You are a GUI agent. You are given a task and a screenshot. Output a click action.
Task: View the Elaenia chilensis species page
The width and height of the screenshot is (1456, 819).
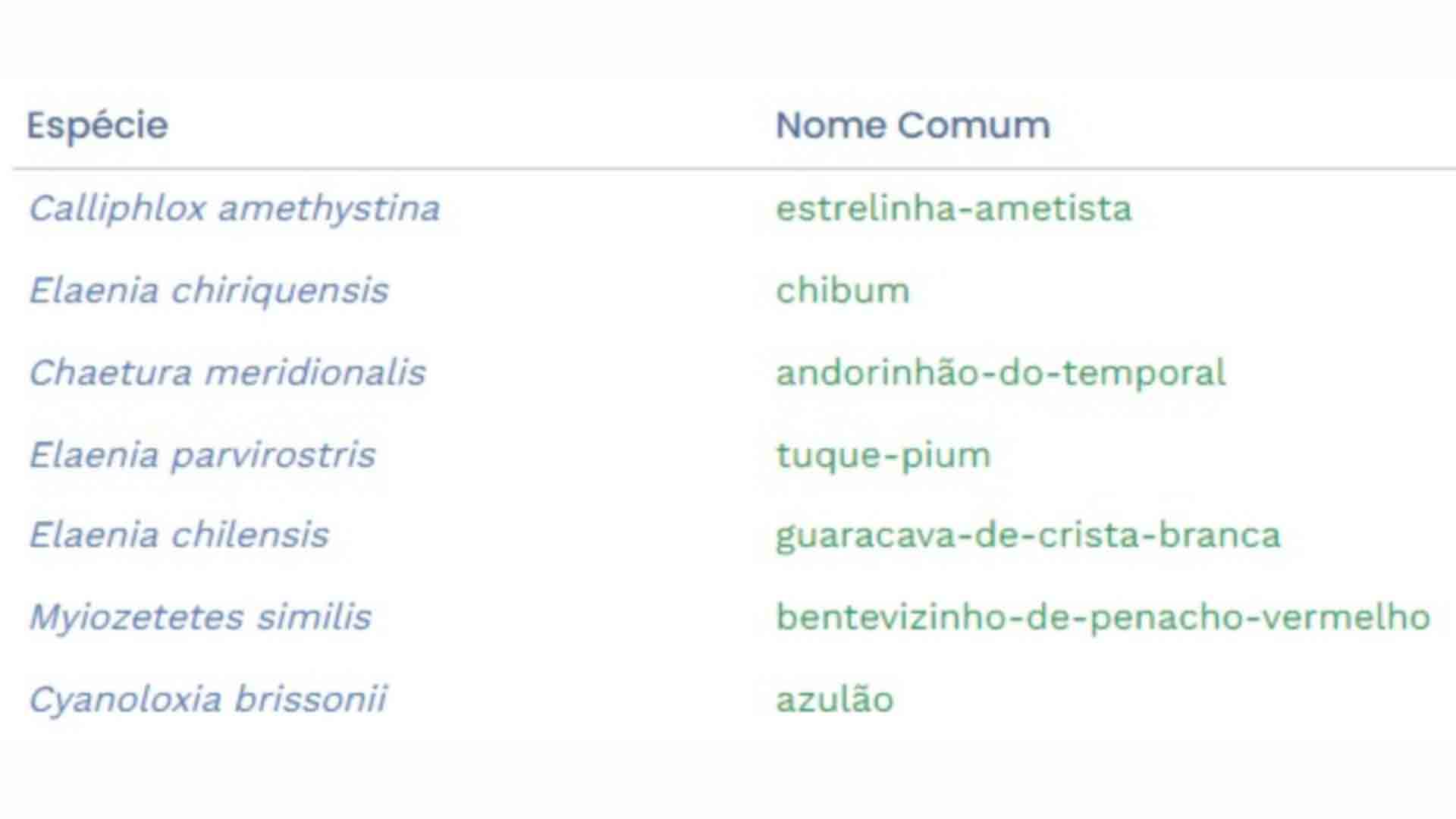[179, 535]
